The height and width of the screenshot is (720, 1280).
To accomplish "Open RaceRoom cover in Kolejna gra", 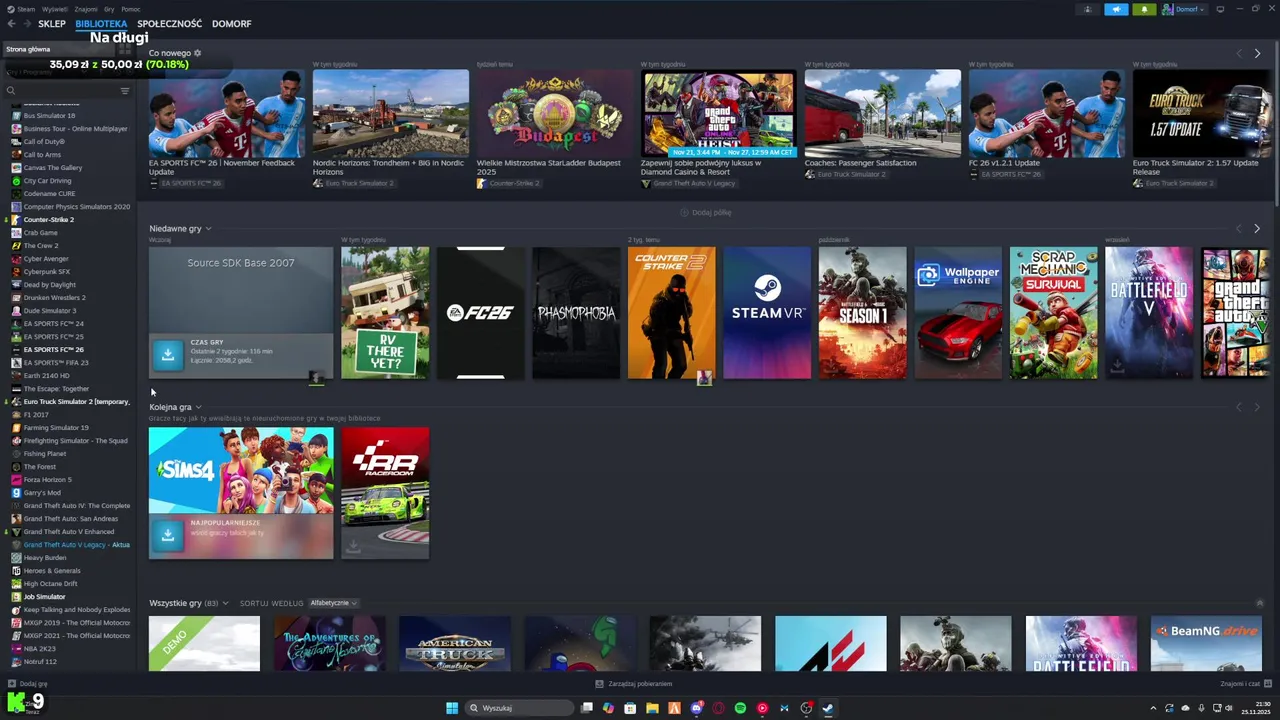I will point(385,493).
